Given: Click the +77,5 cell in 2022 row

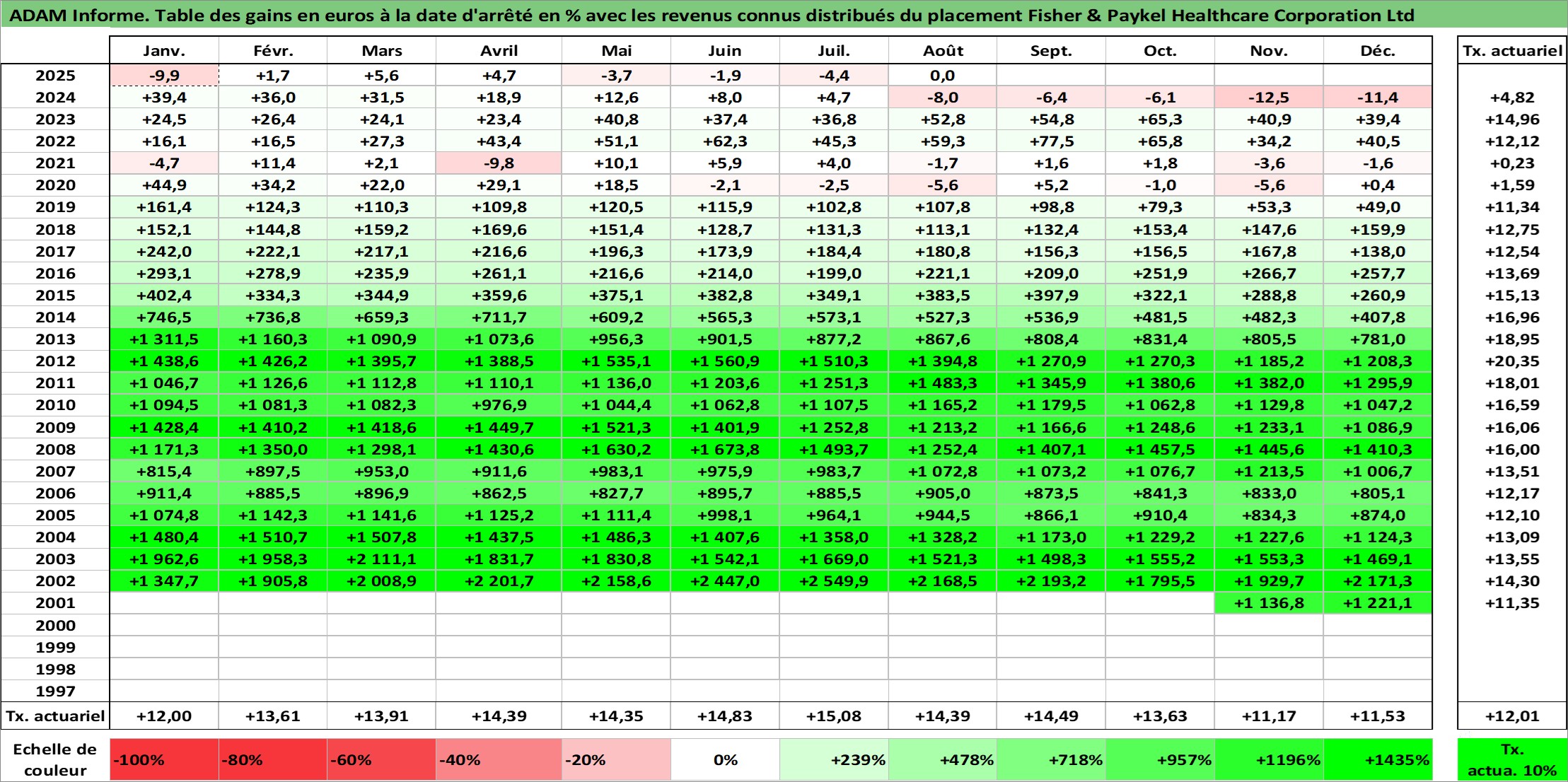Looking at the screenshot, I should point(1051,141).
